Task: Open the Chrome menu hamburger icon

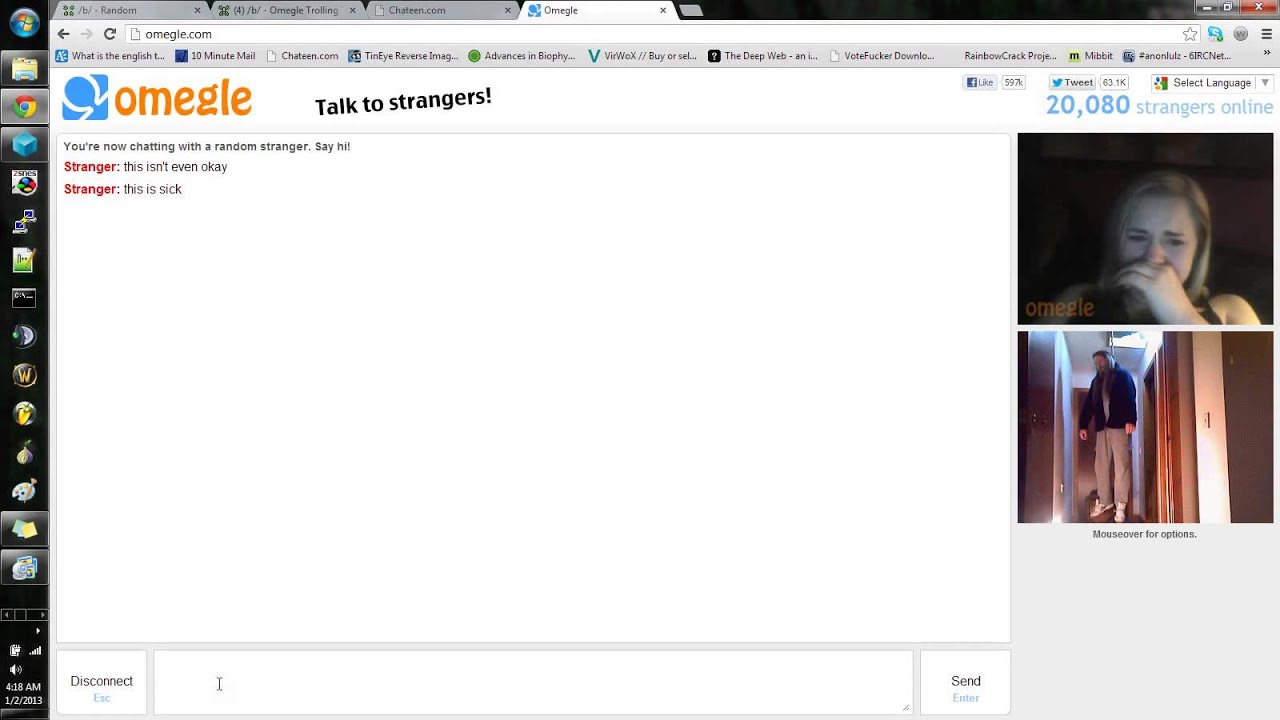Action: [x=1266, y=34]
